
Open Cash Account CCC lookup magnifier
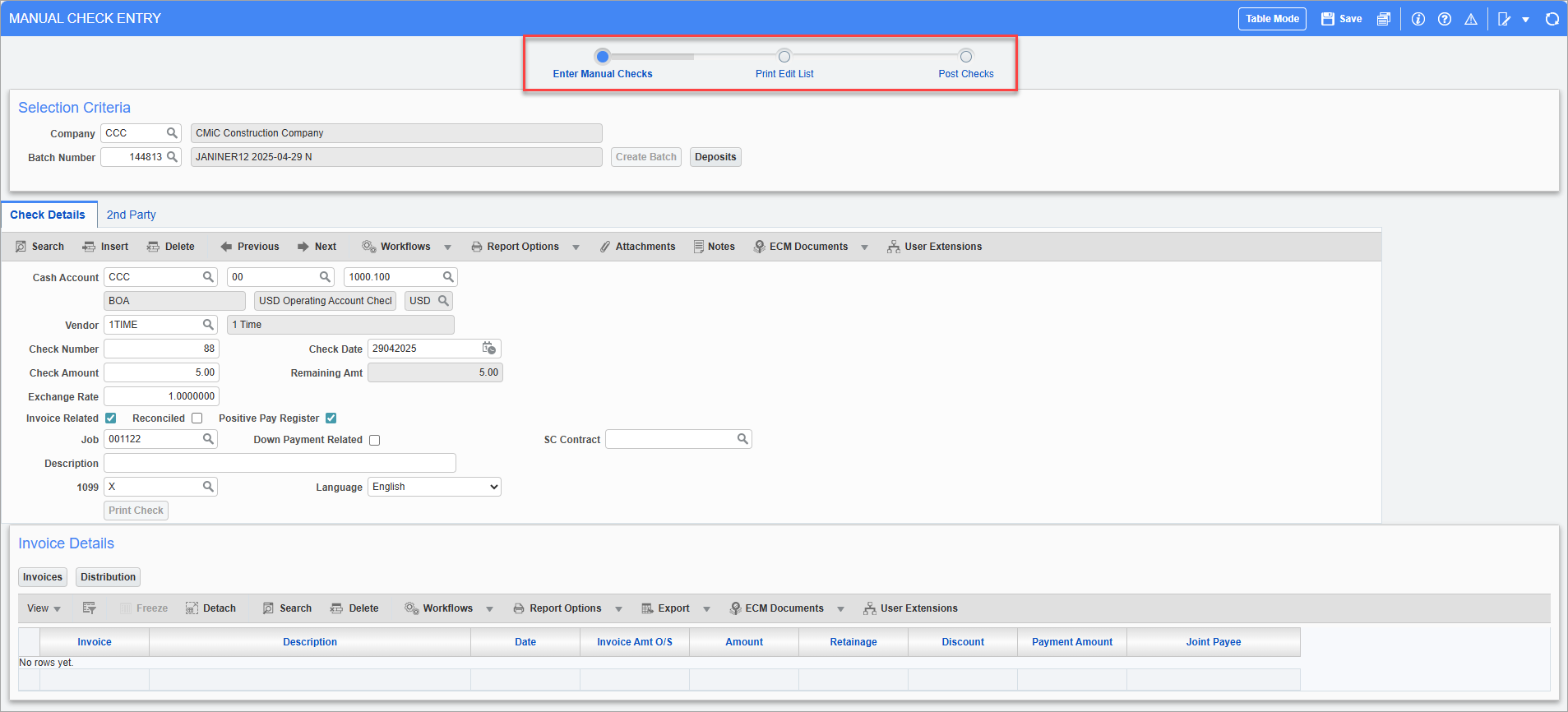(x=208, y=277)
